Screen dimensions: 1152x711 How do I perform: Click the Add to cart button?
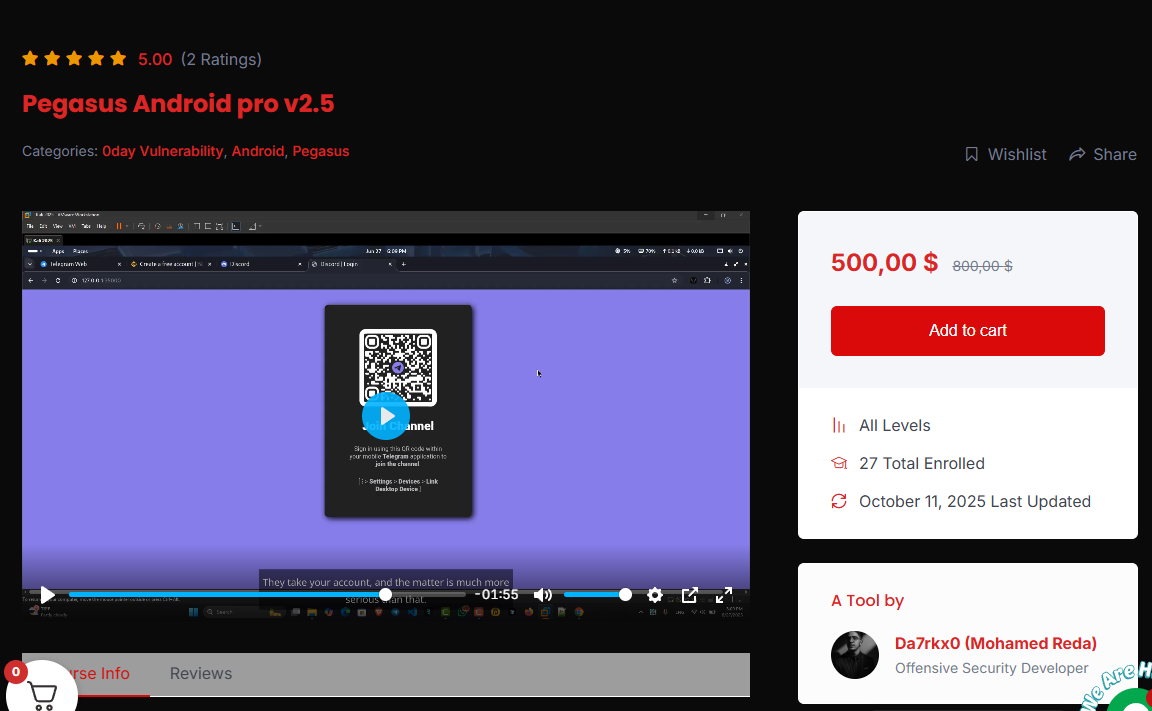[968, 331]
